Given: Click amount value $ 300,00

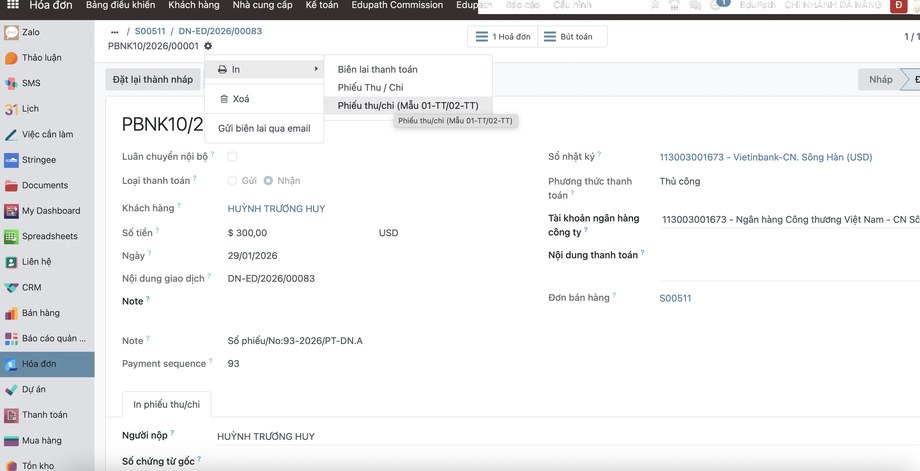Looking at the screenshot, I should click(x=247, y=233).
